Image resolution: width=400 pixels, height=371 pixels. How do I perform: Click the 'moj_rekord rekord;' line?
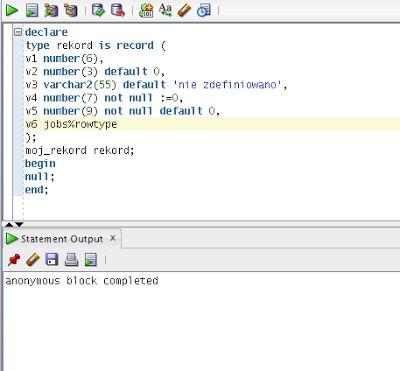80,151
